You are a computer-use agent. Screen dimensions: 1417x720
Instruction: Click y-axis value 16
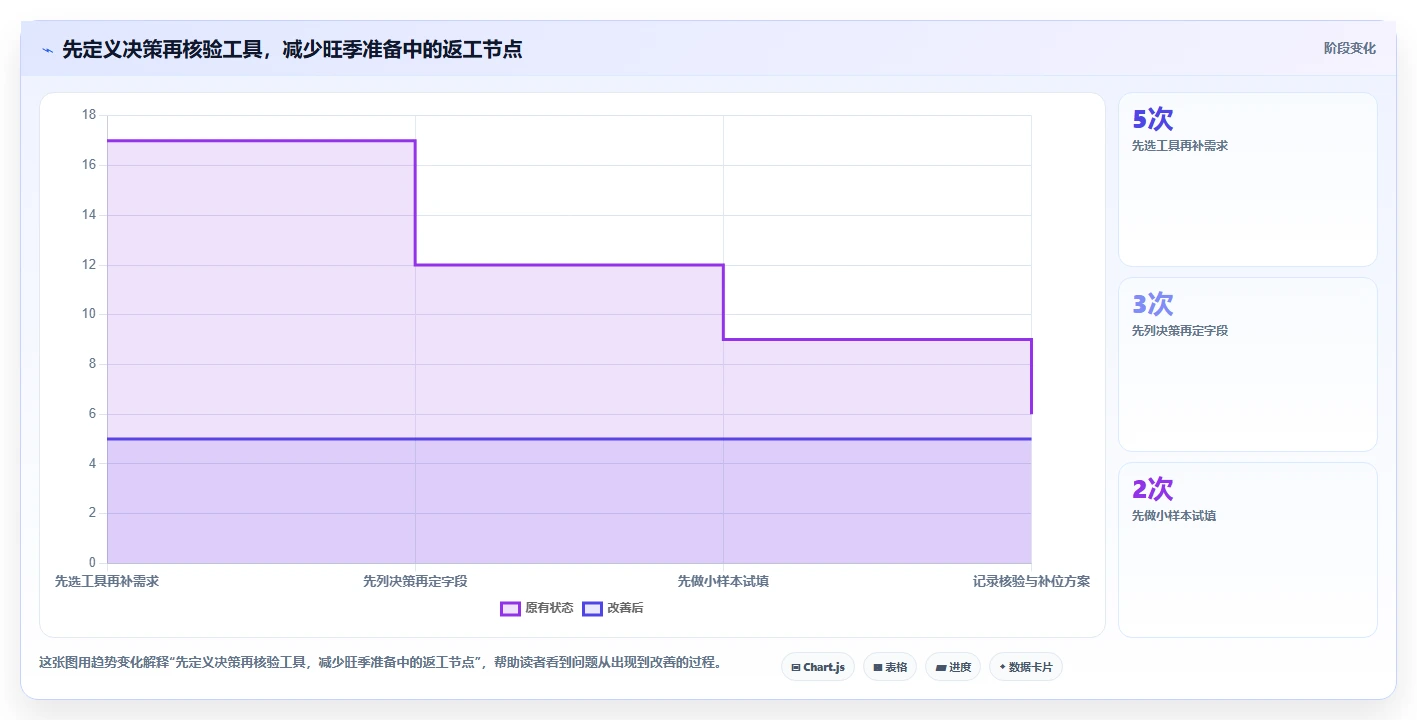coord(89,165)
